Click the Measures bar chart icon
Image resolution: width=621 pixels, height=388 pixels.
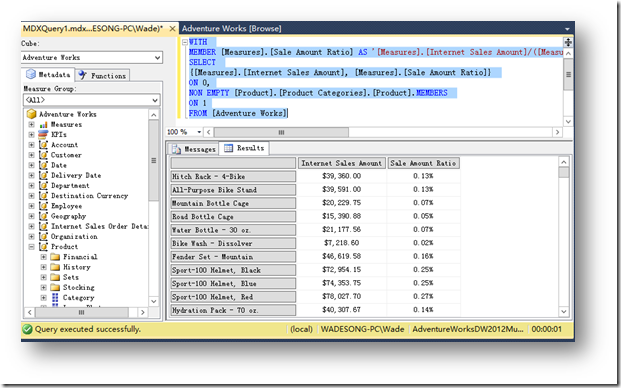pos(43,125)
